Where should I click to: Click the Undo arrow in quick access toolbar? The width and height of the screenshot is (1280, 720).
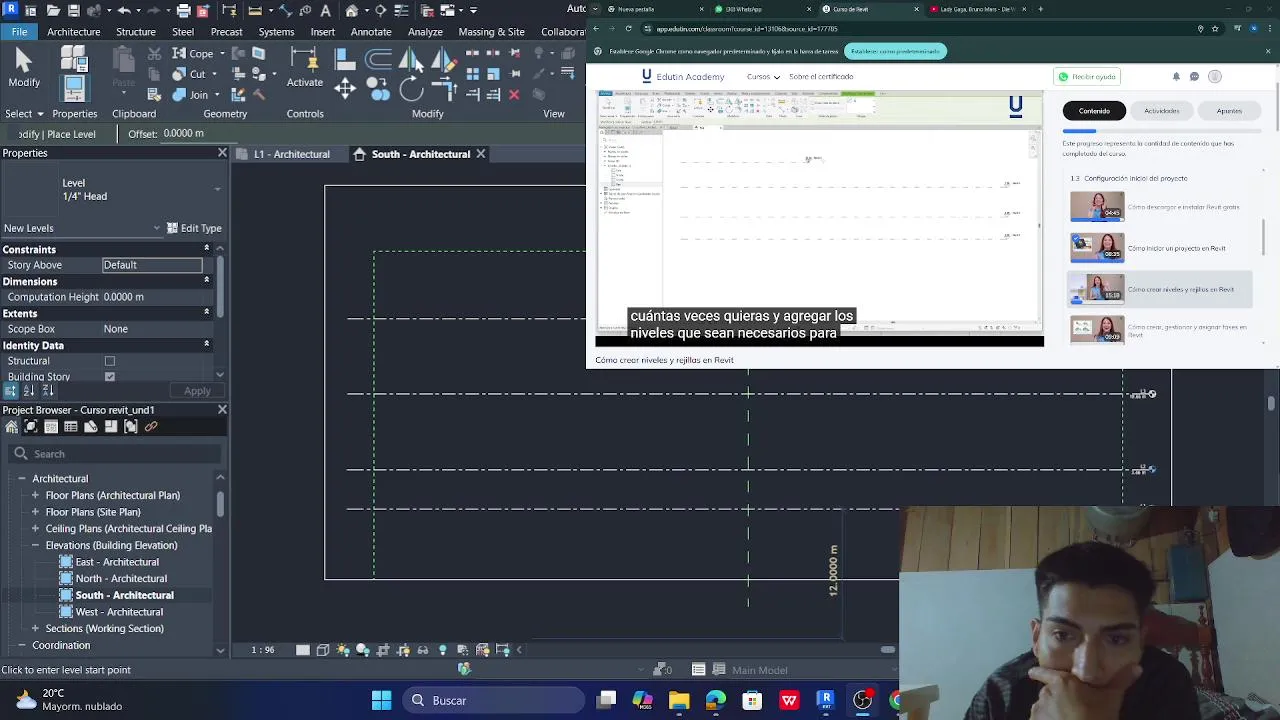click(124, 10)
